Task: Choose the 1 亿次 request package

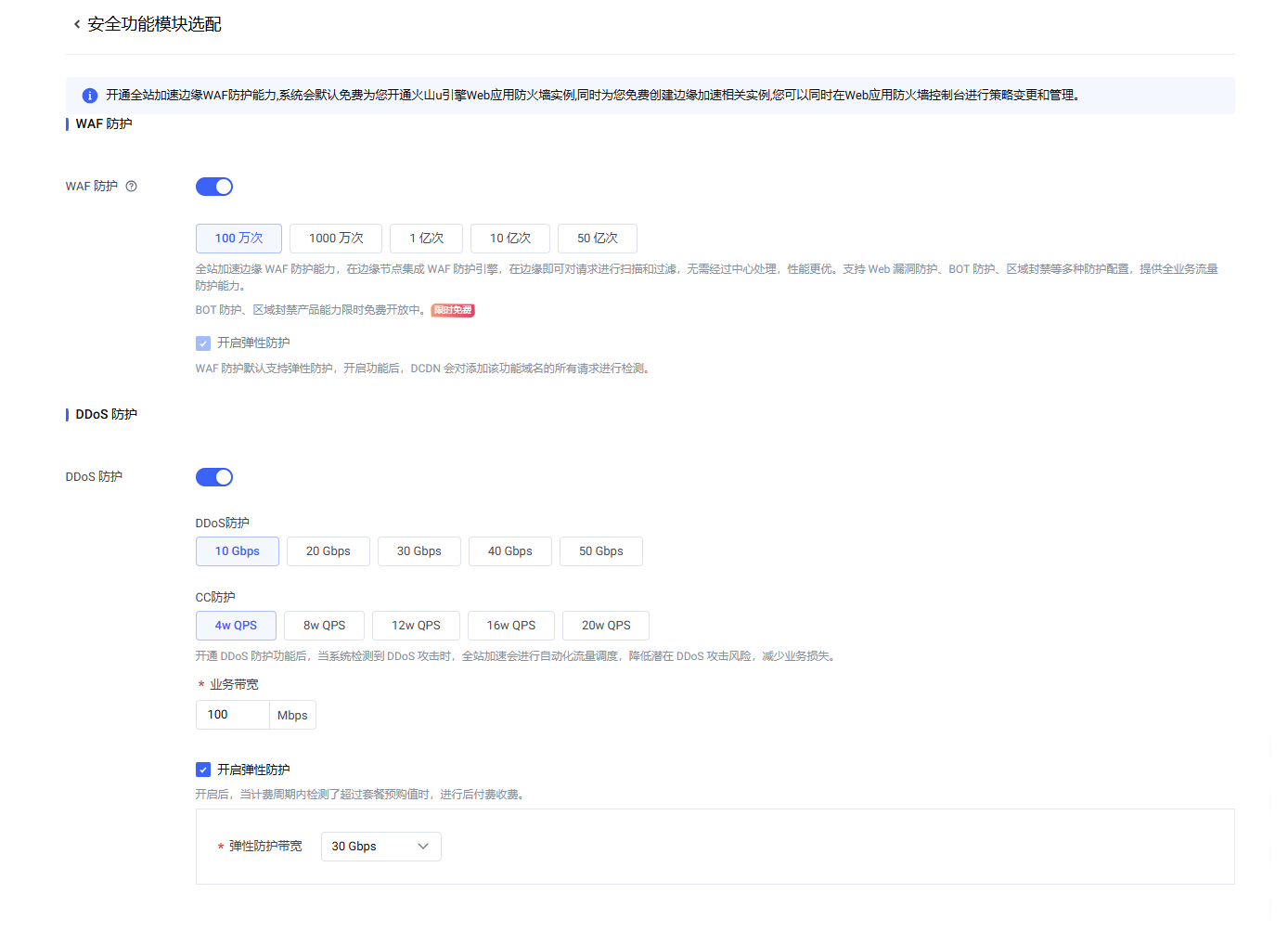Action: point(426,239)
